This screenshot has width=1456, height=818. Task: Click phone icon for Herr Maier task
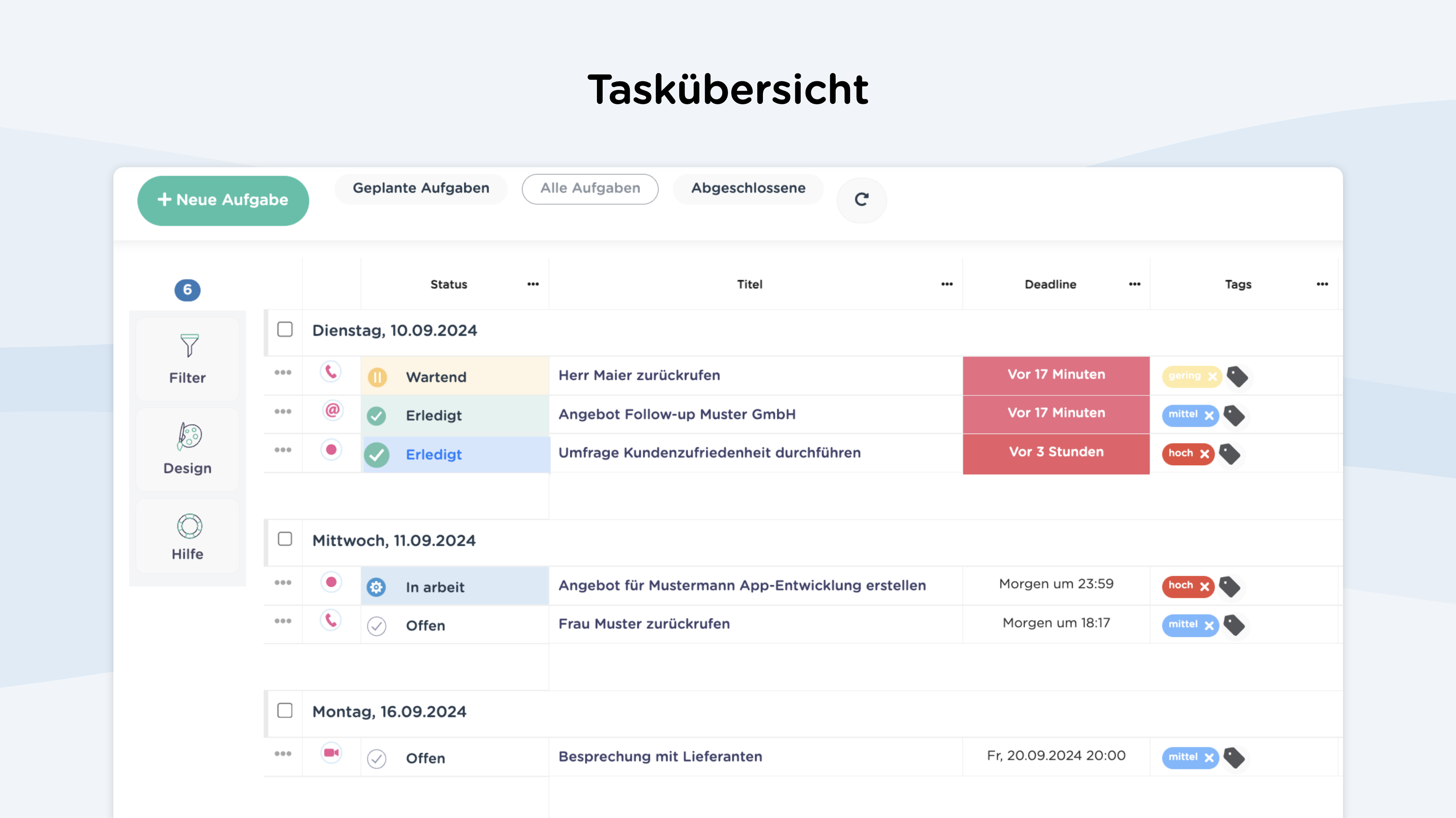point(331,372)
